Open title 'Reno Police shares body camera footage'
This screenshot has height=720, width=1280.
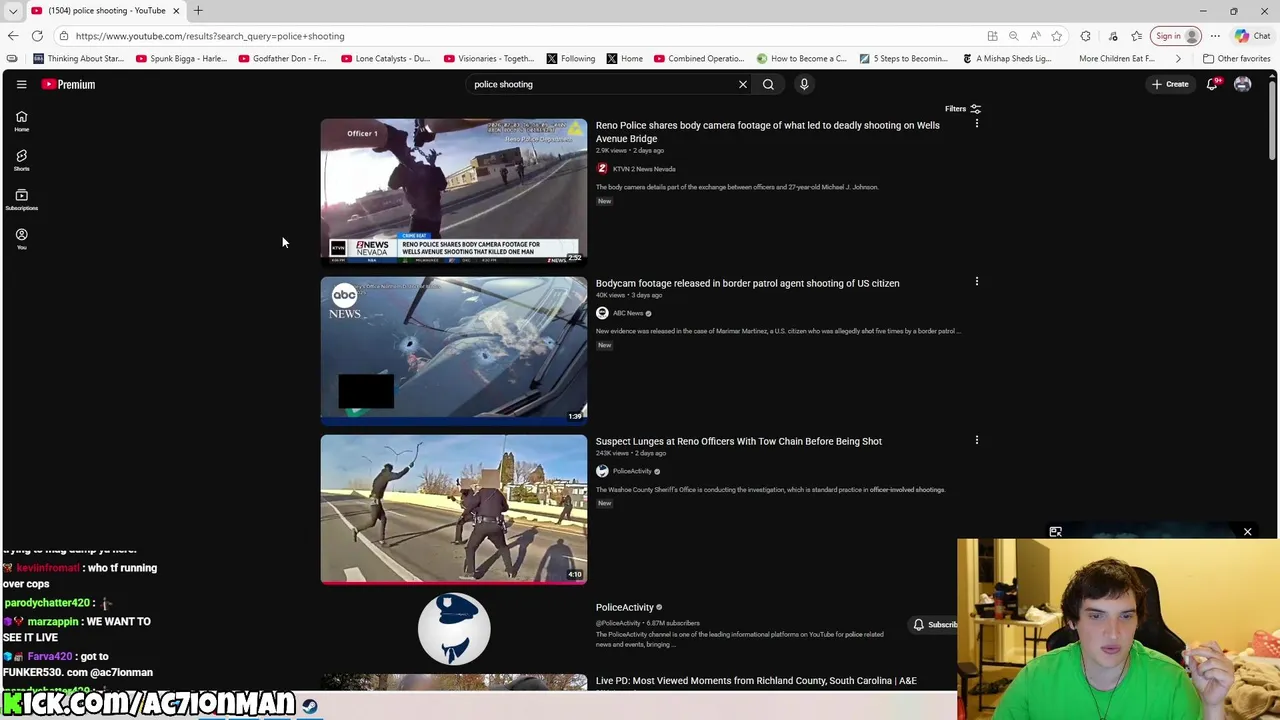(767, 132)
